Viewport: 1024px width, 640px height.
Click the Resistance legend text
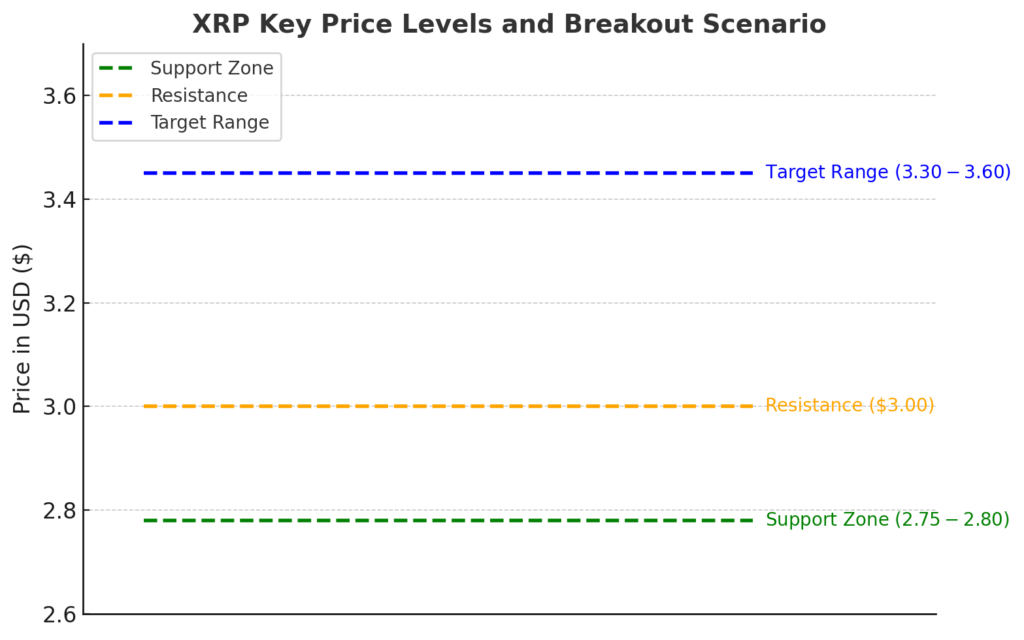pos(198,96)
